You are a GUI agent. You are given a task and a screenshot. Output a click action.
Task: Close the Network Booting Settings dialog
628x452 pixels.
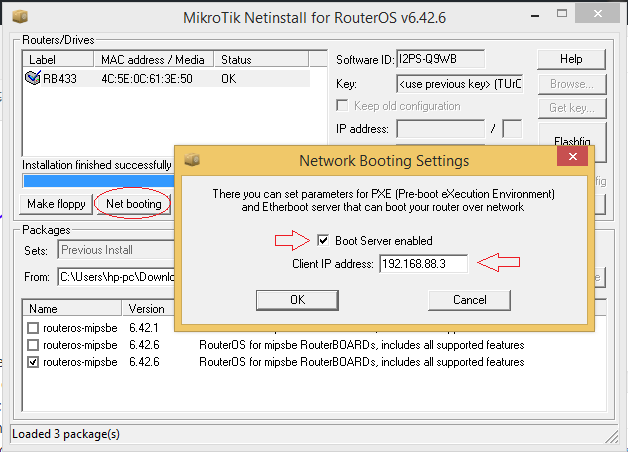pyautogui.click(x=573, y=157)
